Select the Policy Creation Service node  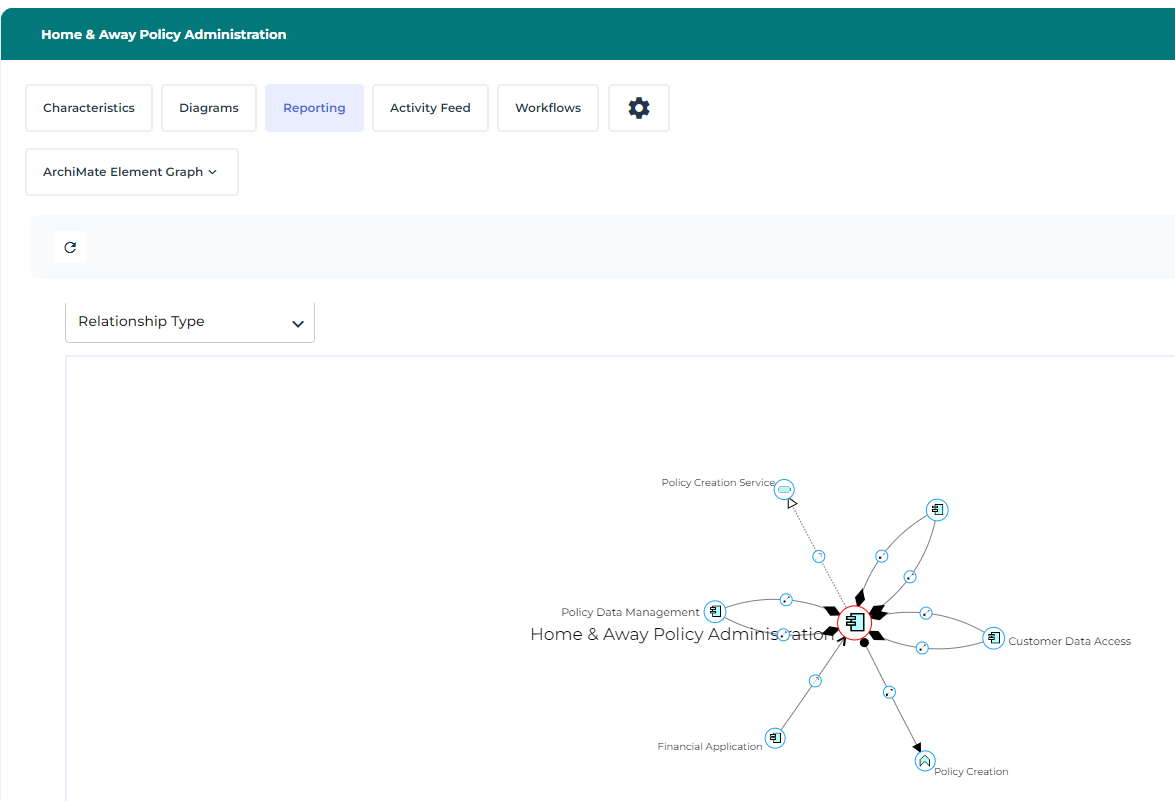click(x=784, y=488)
